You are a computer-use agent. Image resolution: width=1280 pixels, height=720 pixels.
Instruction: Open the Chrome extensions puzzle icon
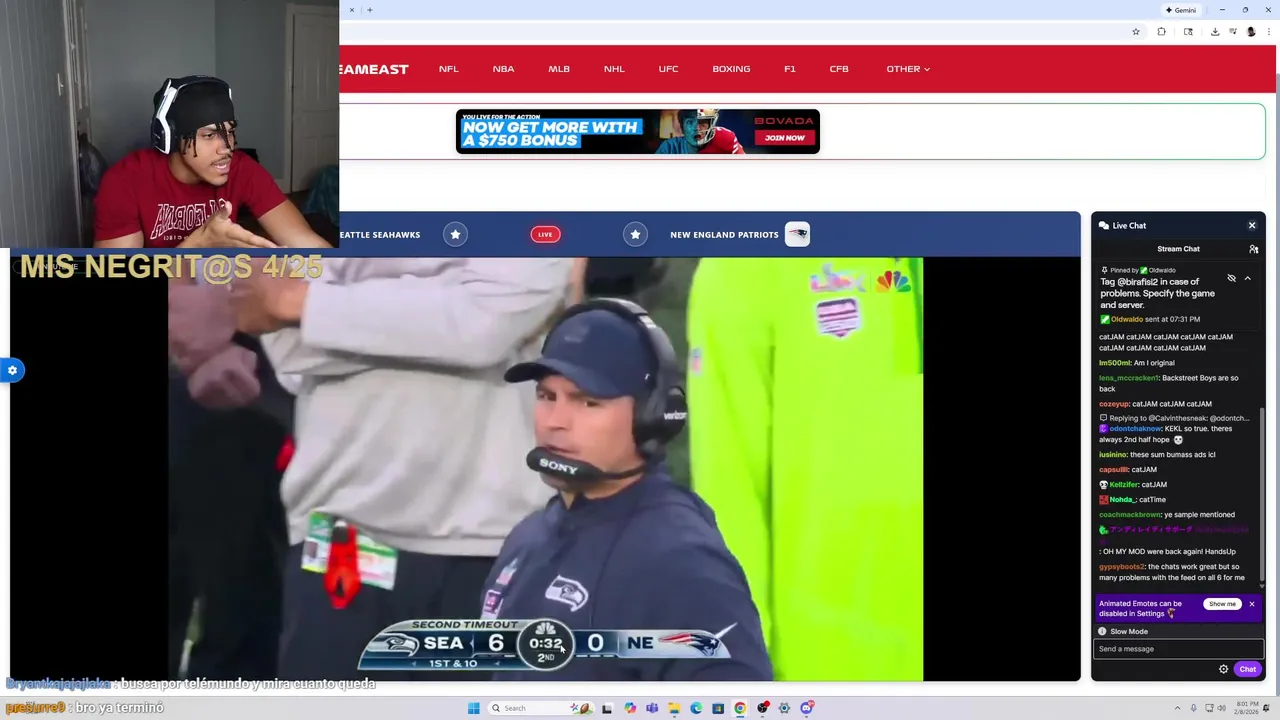(x=1161, y=31)
